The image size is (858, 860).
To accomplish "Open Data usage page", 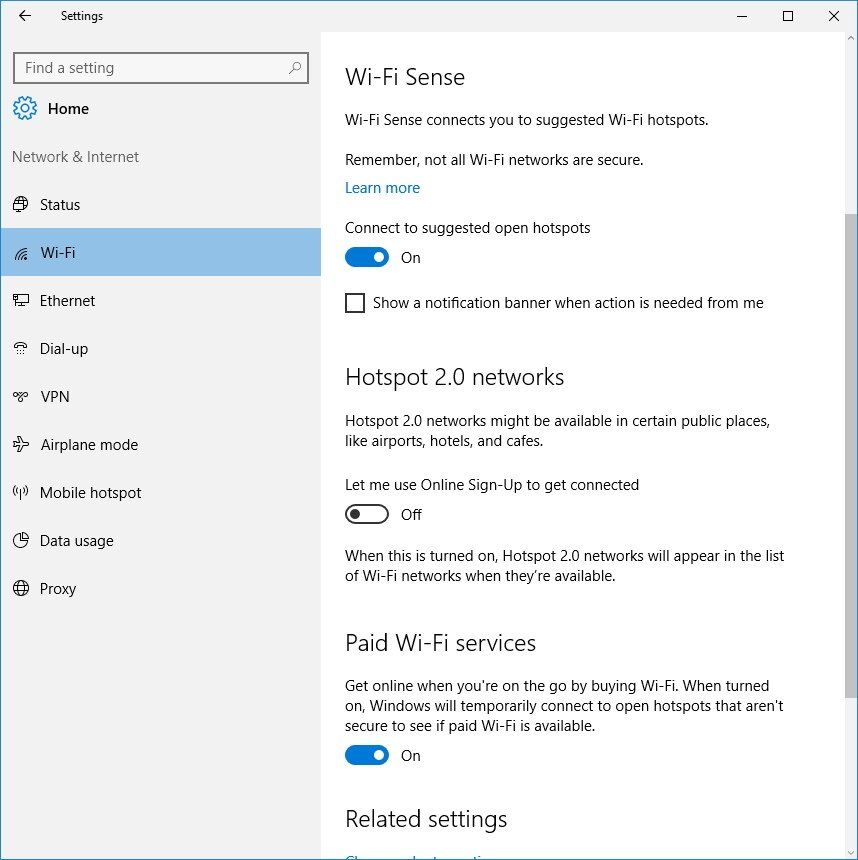I will pos(161,541).
